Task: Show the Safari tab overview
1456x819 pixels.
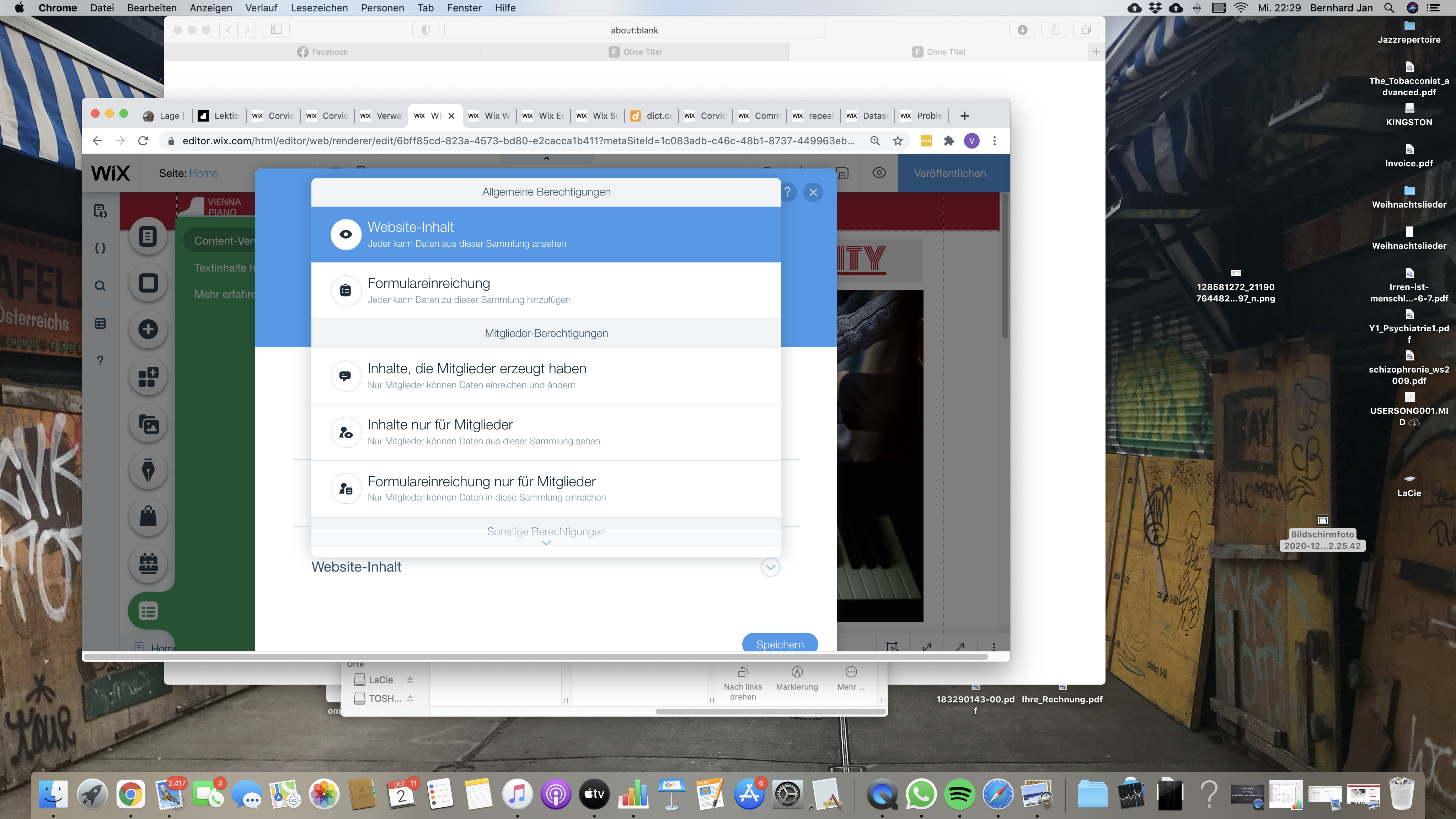Action: [x=1086, y=30]
